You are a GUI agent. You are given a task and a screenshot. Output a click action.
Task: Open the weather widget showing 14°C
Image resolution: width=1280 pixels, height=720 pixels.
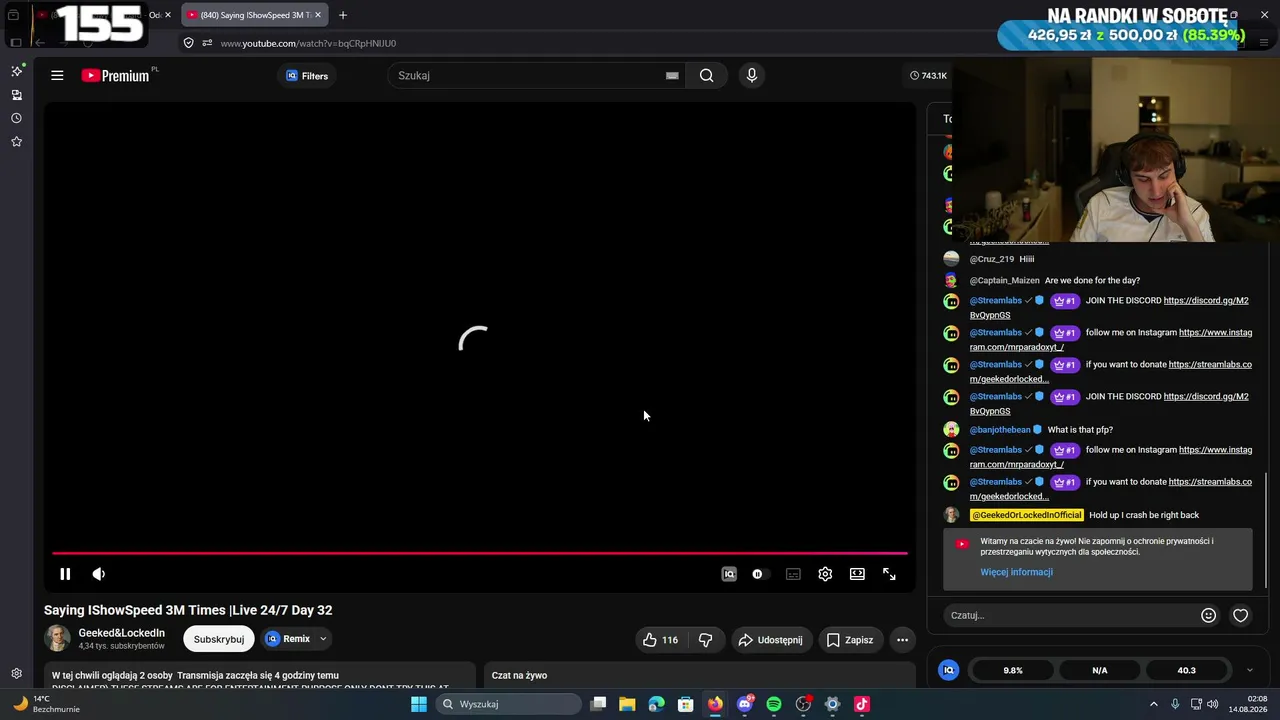click(45, 704)
